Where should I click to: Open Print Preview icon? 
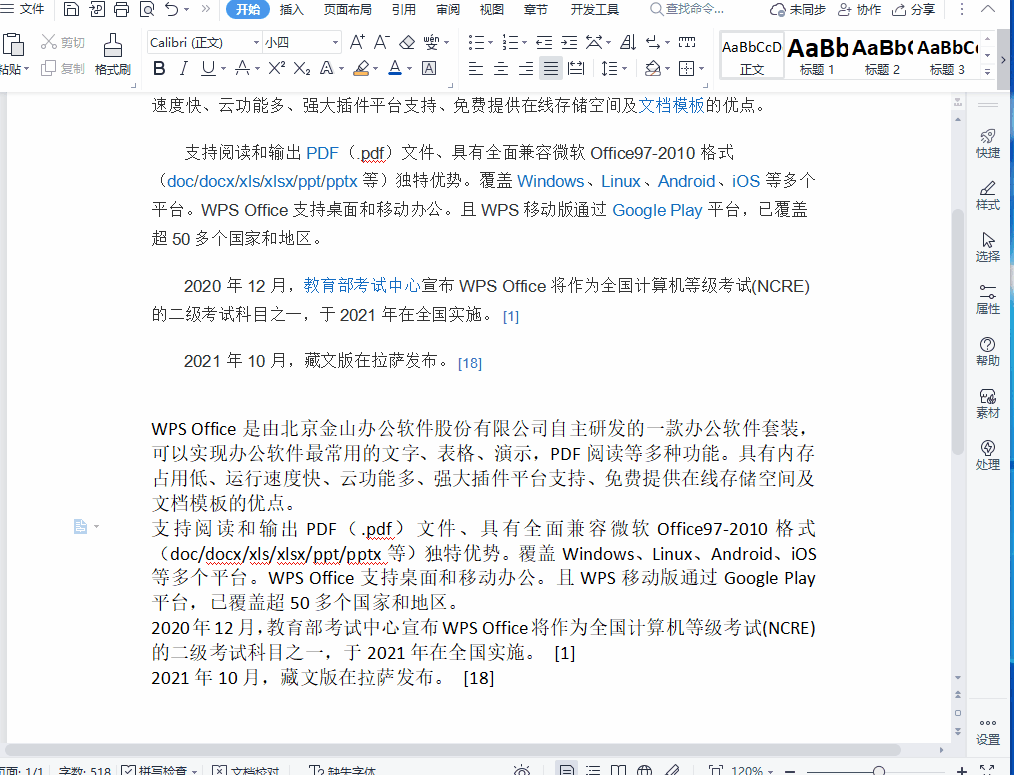(x=147, y=9)
